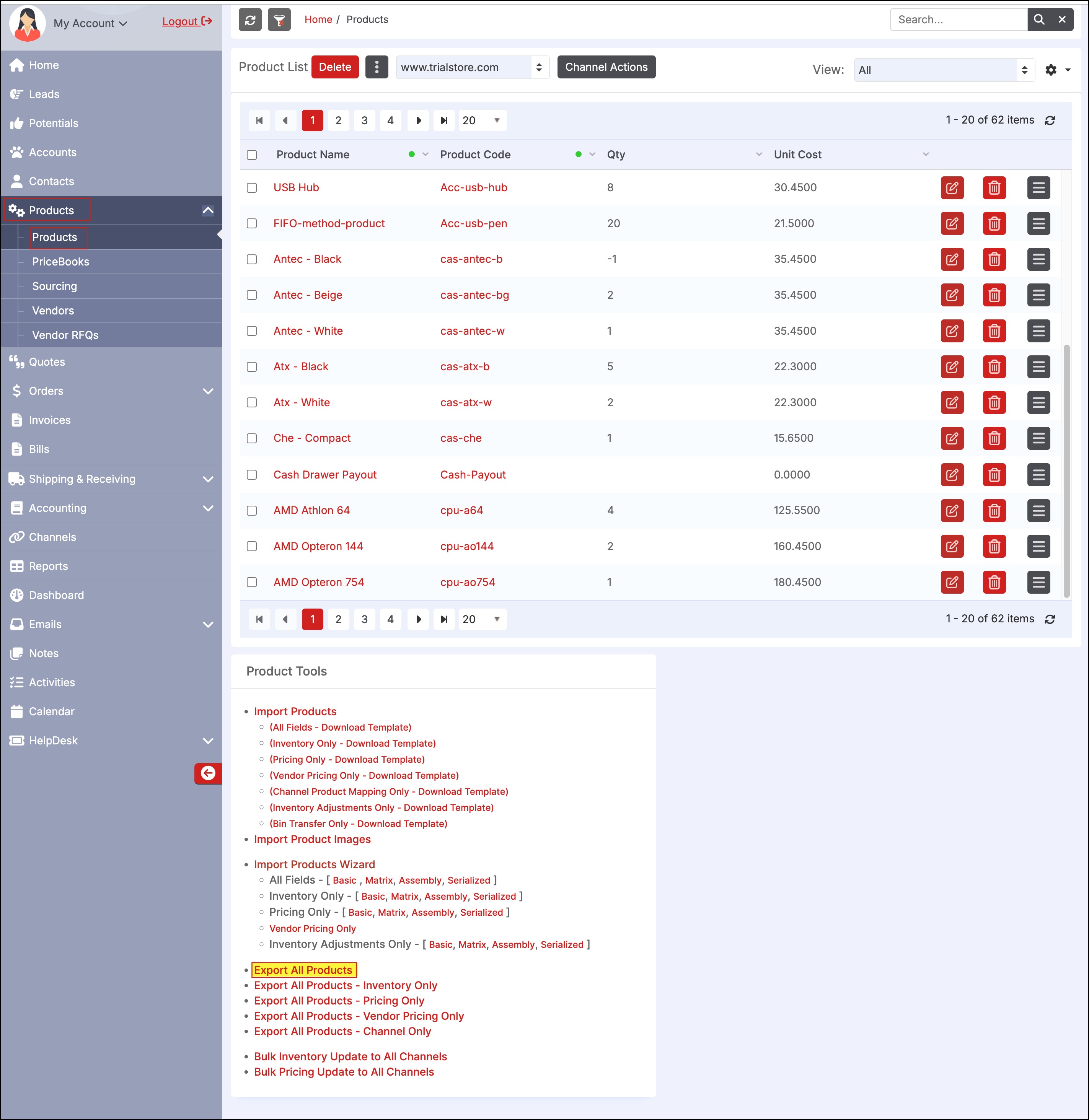Image resolution: width=1089 pixels, height=1120 pixels.
Task: Click the Import Product Images link
Action: (312, 839)
